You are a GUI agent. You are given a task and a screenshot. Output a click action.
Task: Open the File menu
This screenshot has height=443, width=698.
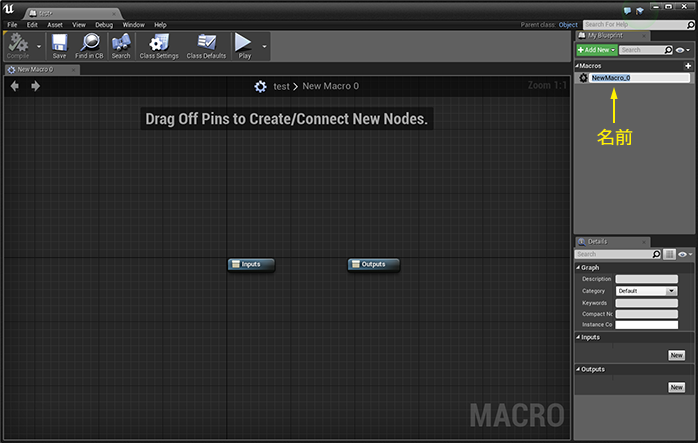click(12, 25)
